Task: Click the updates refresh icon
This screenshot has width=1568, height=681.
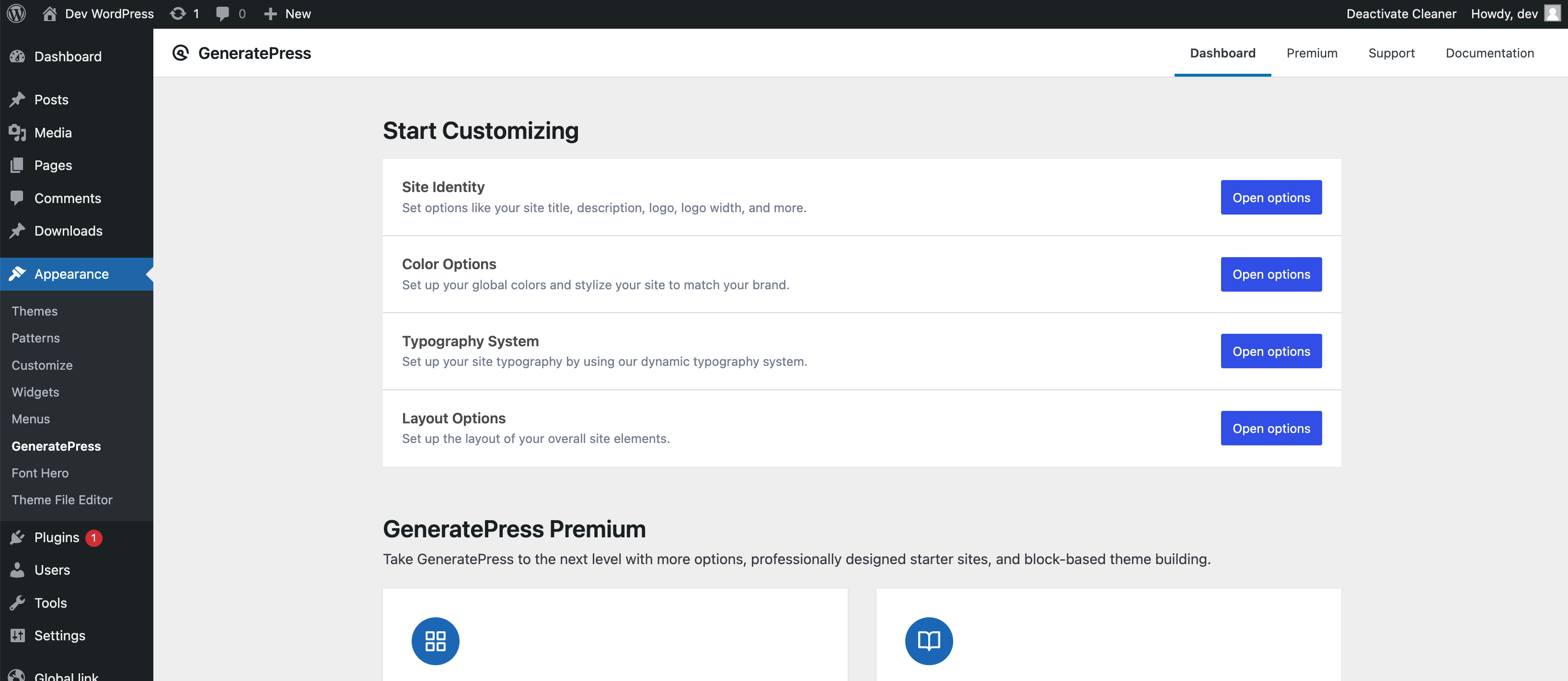Action: 178,13
